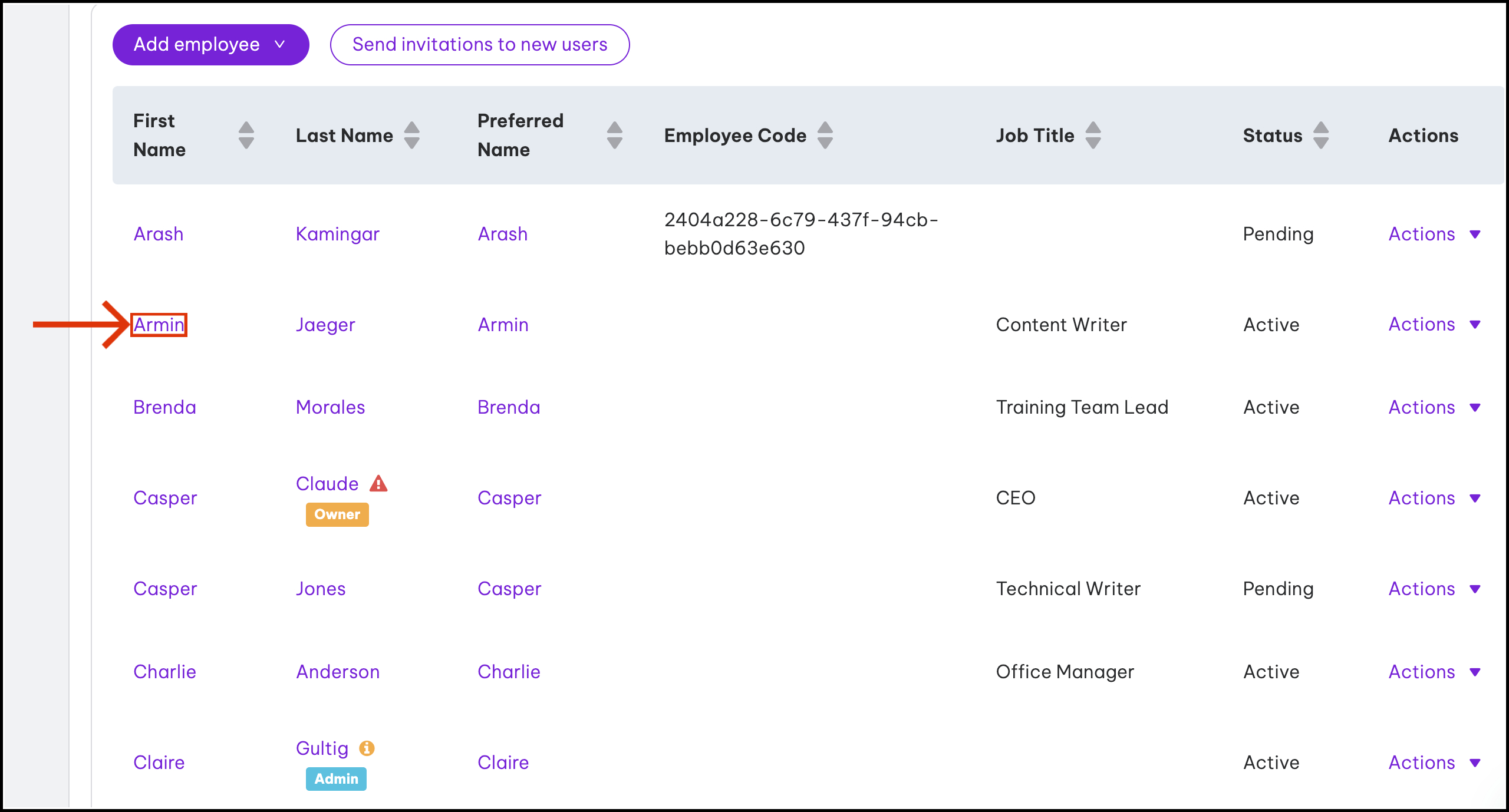Sort by Employee Code sort arrows
Screen dimensions: 1509x812
pyautogui.click(x=825, y=135)
